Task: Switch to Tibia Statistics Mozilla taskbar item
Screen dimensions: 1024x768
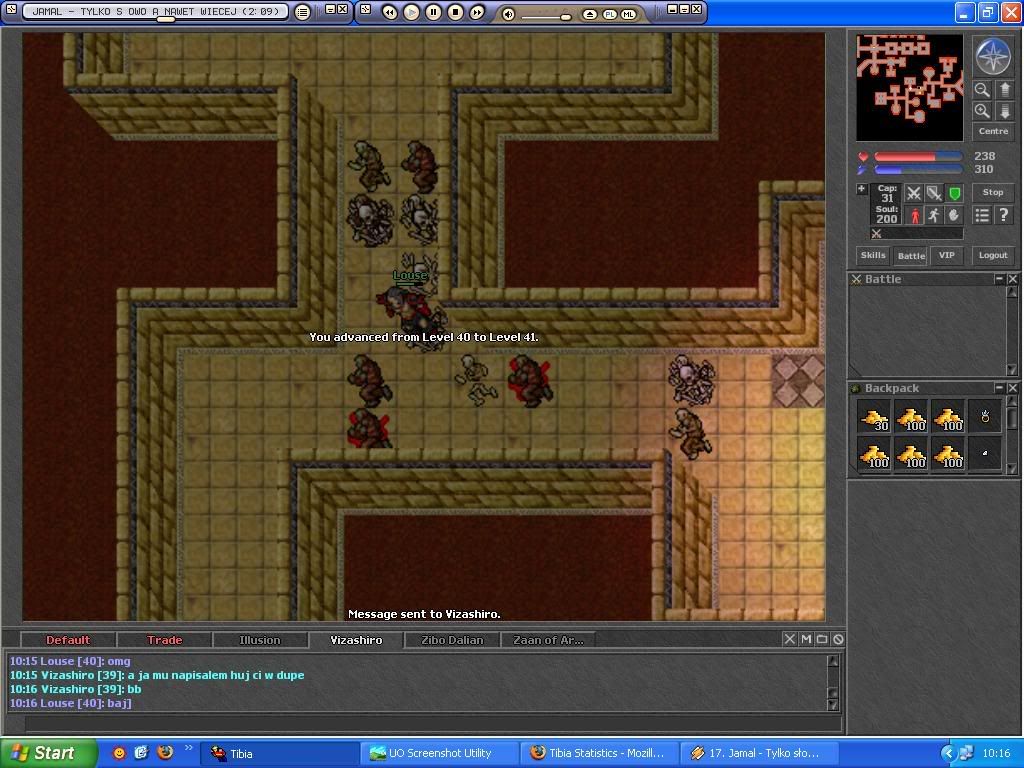Action: click(600, 753)
